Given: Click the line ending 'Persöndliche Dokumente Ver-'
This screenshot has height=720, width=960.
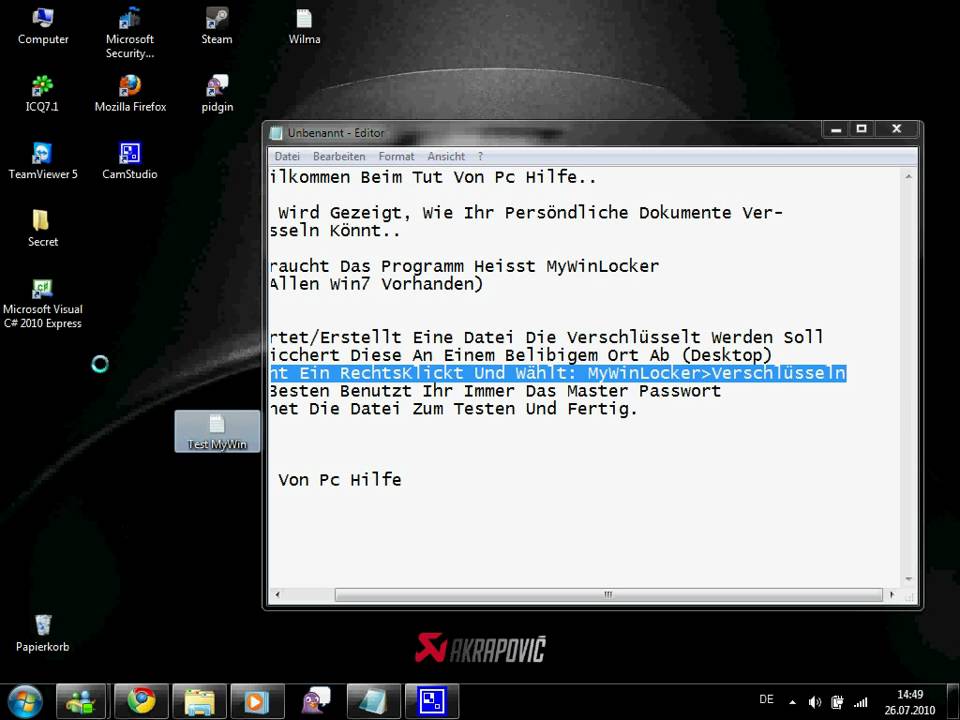Looking at the screenshot, I should (x=530, y=213).
